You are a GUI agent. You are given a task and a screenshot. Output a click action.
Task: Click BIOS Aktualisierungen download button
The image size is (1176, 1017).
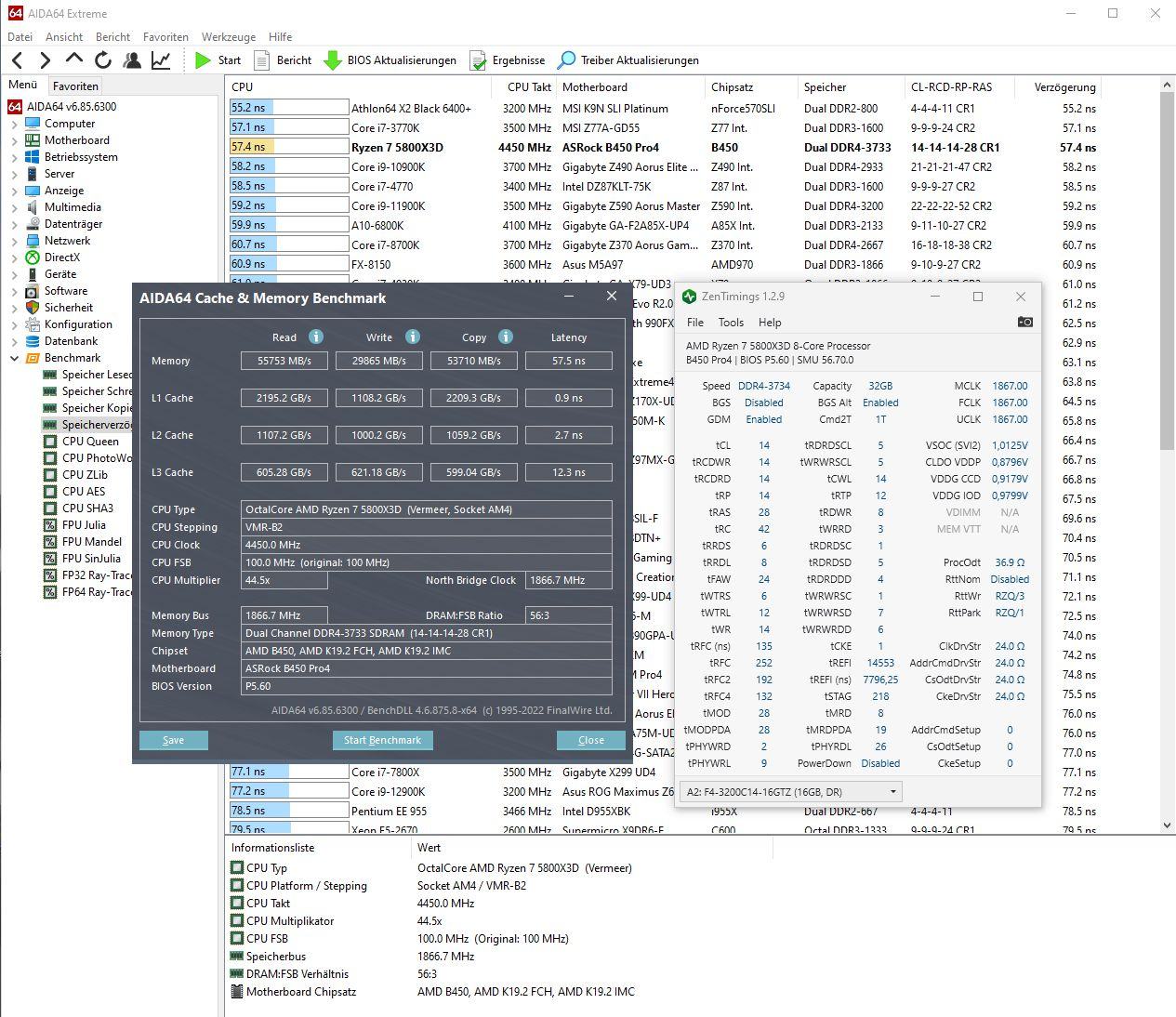pos(390,60)
